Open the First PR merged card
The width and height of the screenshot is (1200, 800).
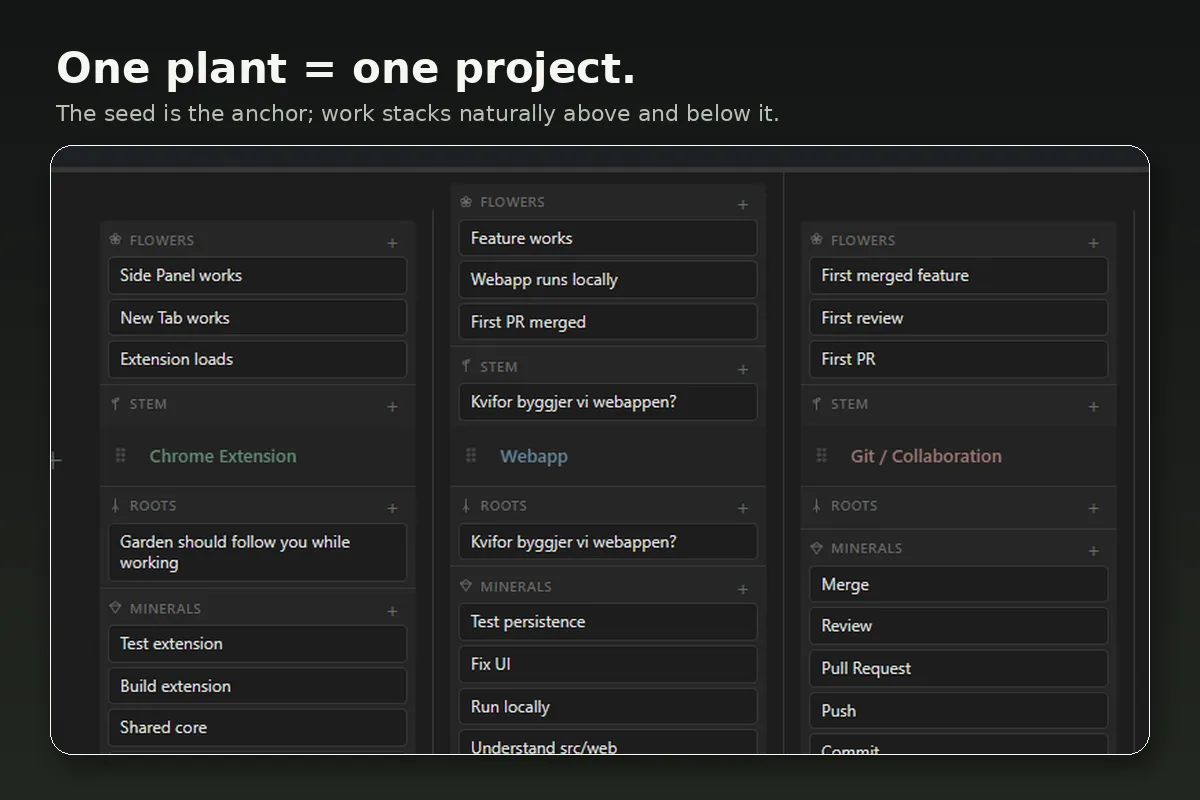608,322
